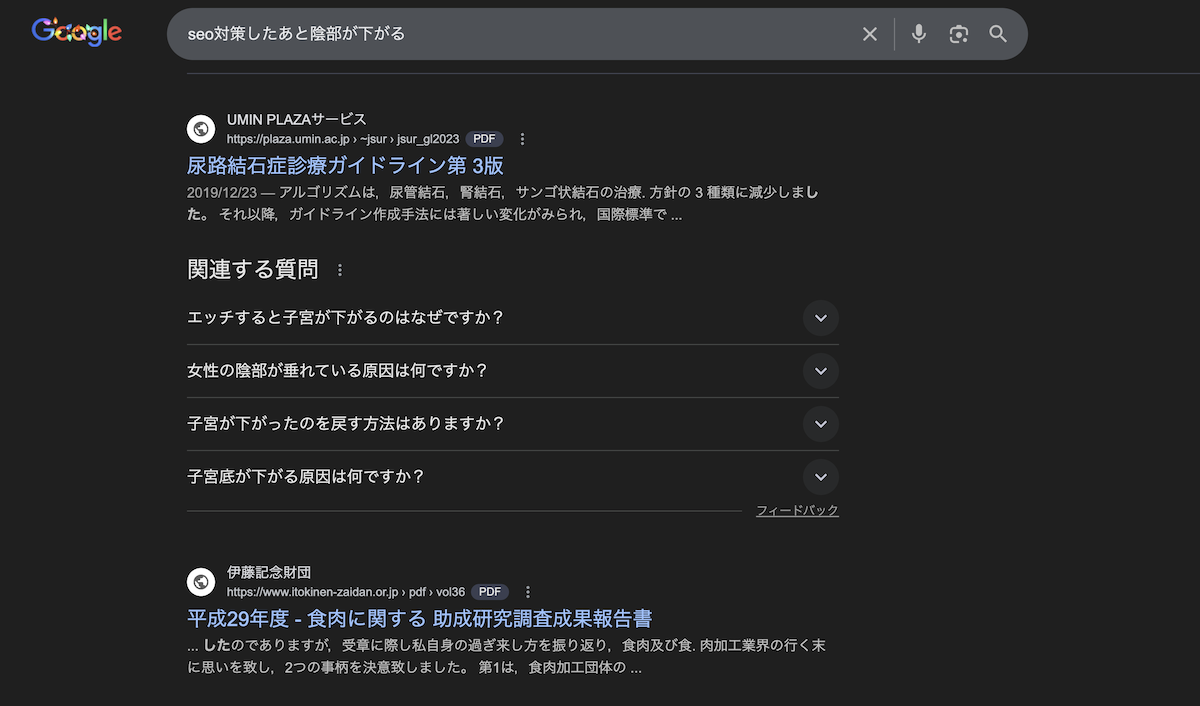The width and height of the screenshot is (1200, 706).
Task: Open search by image camera icon
Action: pyautogui.click(x=959, y=34)
